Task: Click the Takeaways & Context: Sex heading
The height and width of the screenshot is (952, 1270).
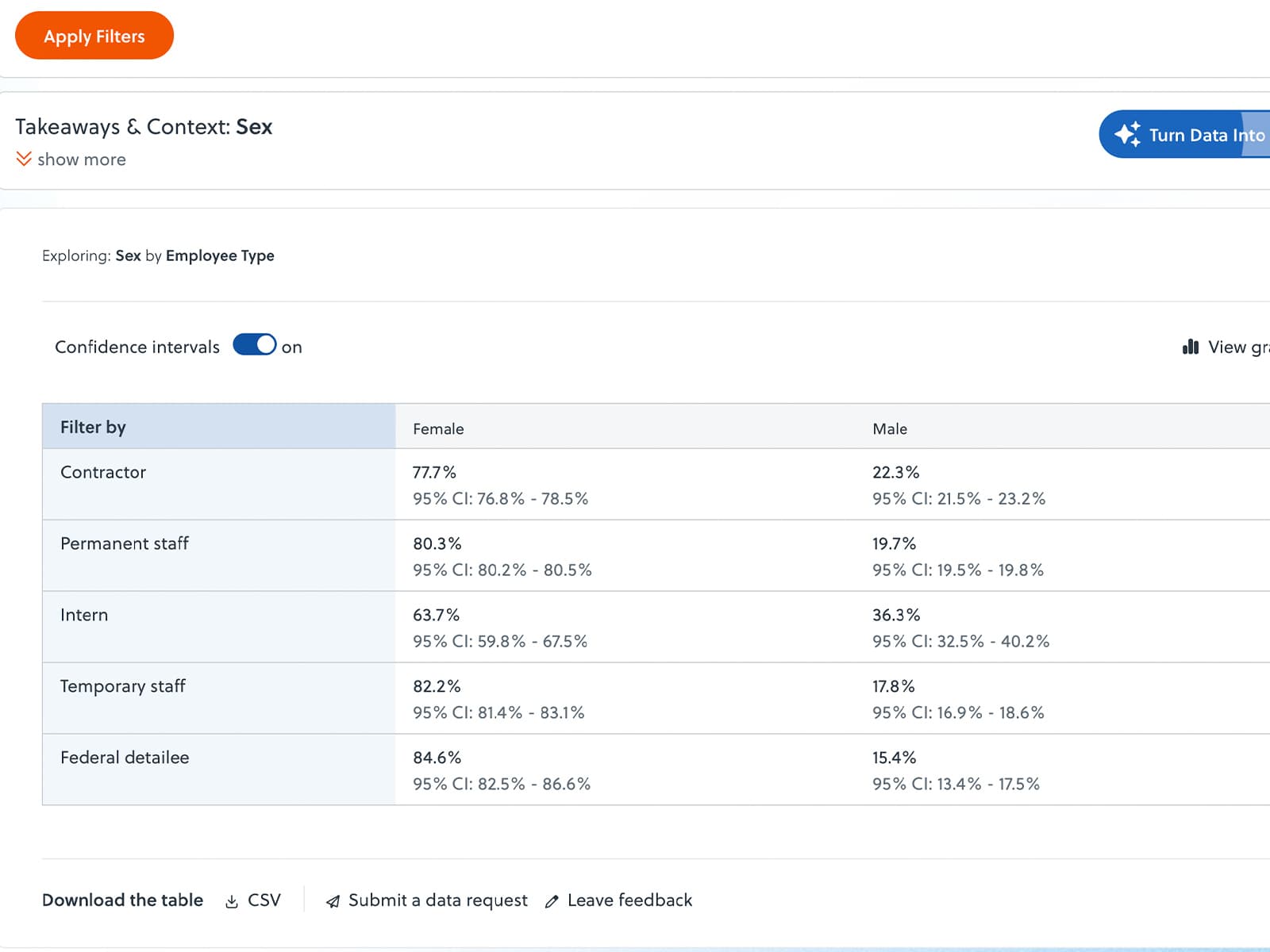Action: [144, 127]
